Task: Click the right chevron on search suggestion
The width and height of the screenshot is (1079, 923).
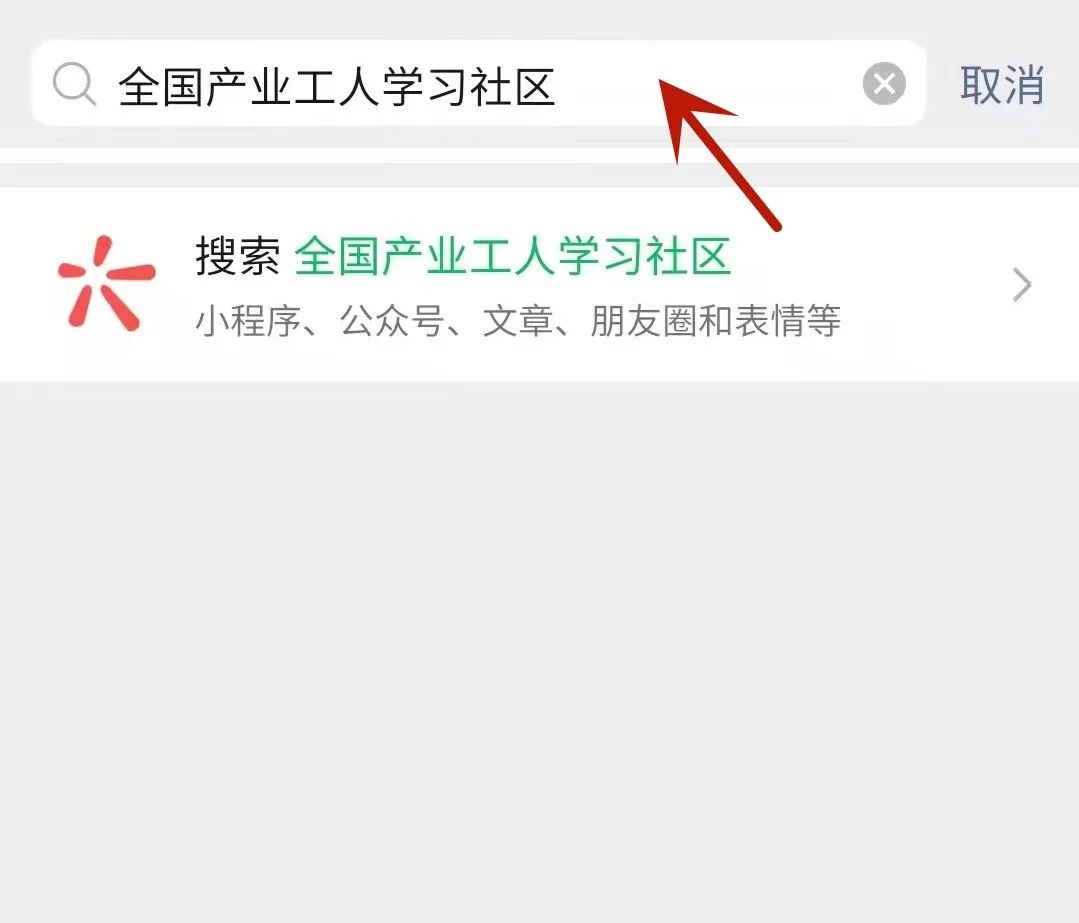Action: coord(1022,285)
